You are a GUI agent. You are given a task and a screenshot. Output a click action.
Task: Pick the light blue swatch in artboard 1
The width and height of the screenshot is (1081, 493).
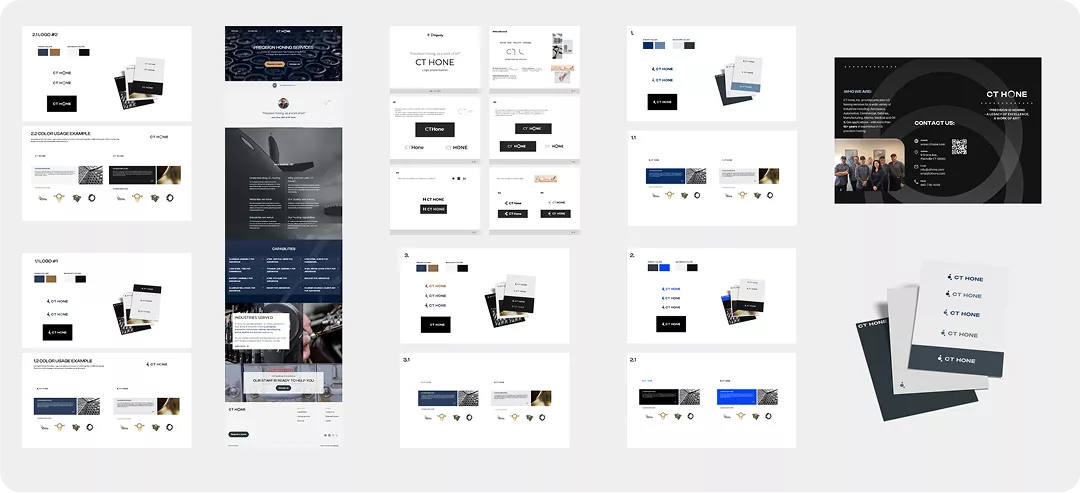(x=660, y=46)
